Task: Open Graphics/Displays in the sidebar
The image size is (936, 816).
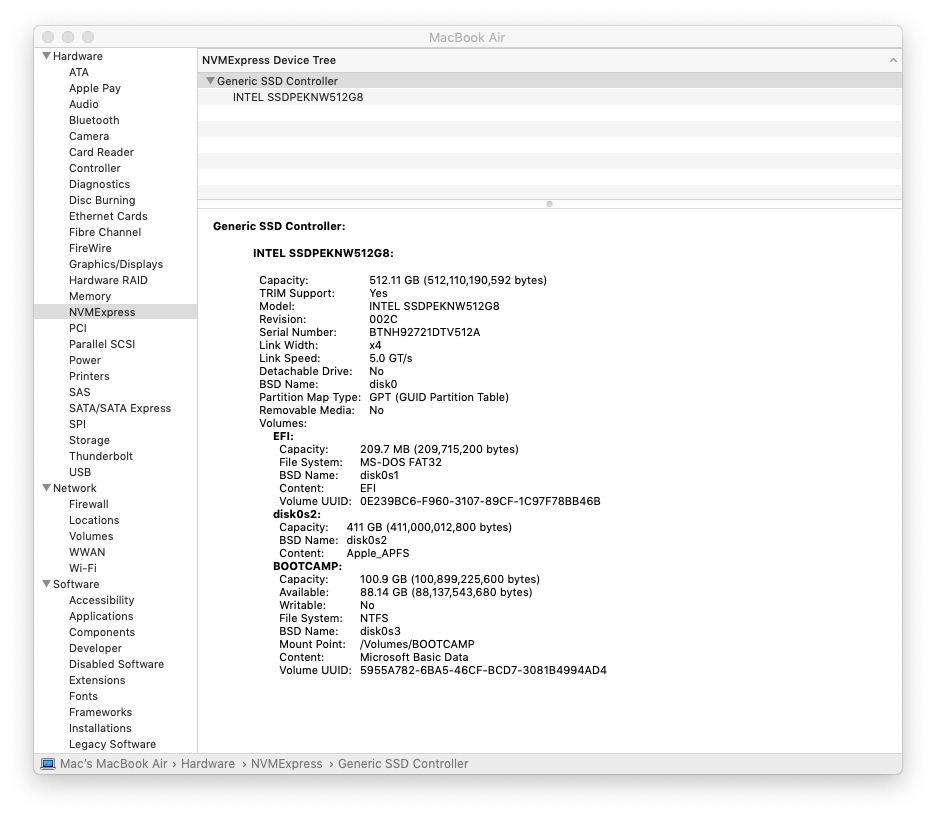Action: tap(116, 264)
